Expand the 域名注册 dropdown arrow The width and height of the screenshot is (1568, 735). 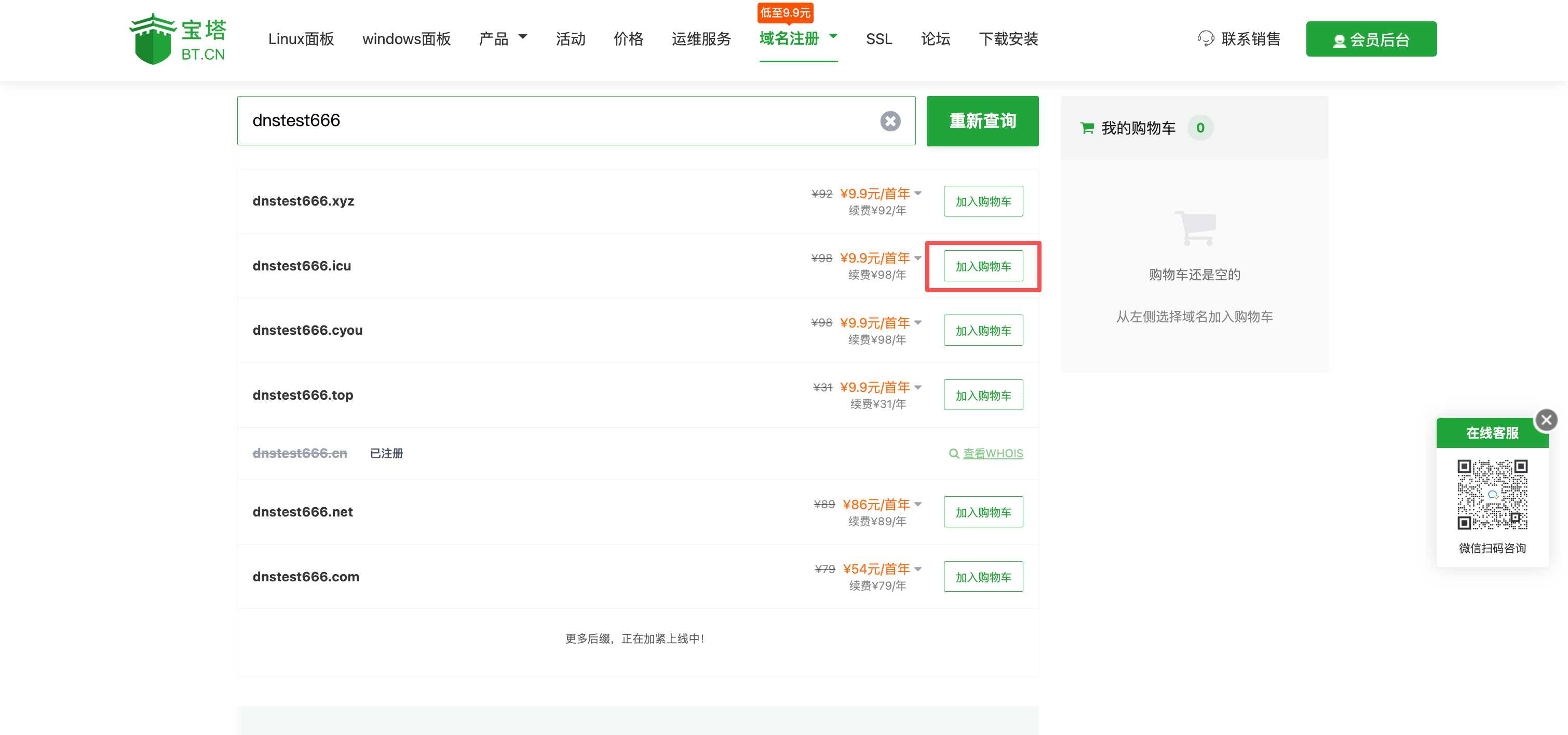(x=833, y=36)
